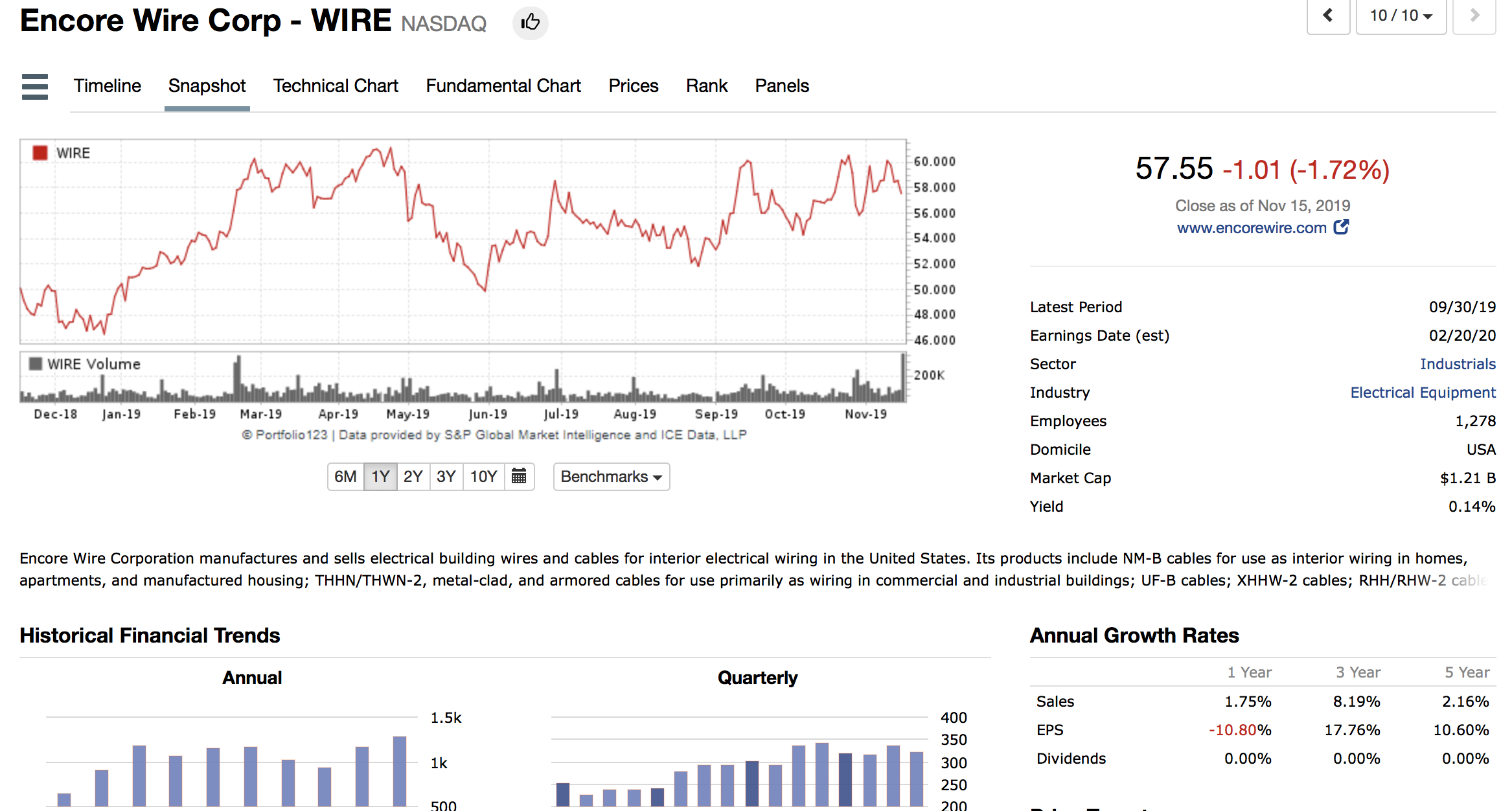Image resolution: width=1512 pixels, height=811 pixels.
Task: Click external link icon beside encorewire.com
Action: 1341,227
